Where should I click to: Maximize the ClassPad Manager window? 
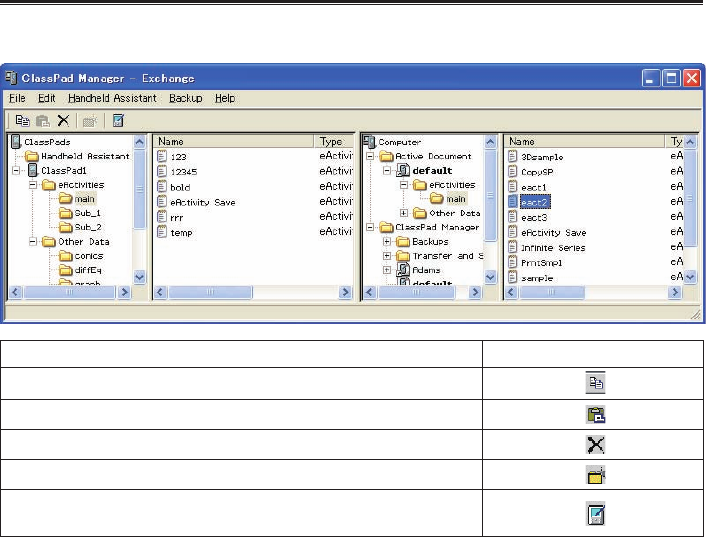coord(671,78)
